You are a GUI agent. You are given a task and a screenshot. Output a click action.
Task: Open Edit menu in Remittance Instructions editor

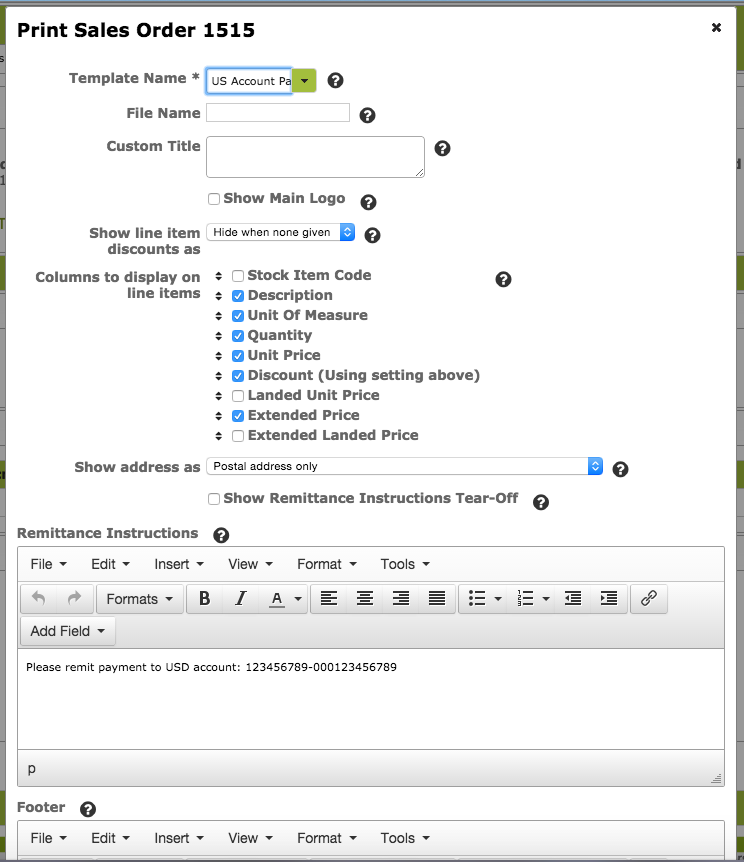[110, 564]
